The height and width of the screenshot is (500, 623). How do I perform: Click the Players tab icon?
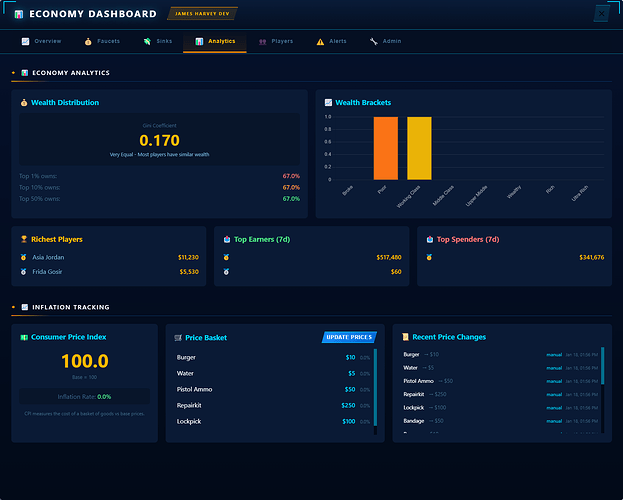pyautogui.click(x=263, y=41)
